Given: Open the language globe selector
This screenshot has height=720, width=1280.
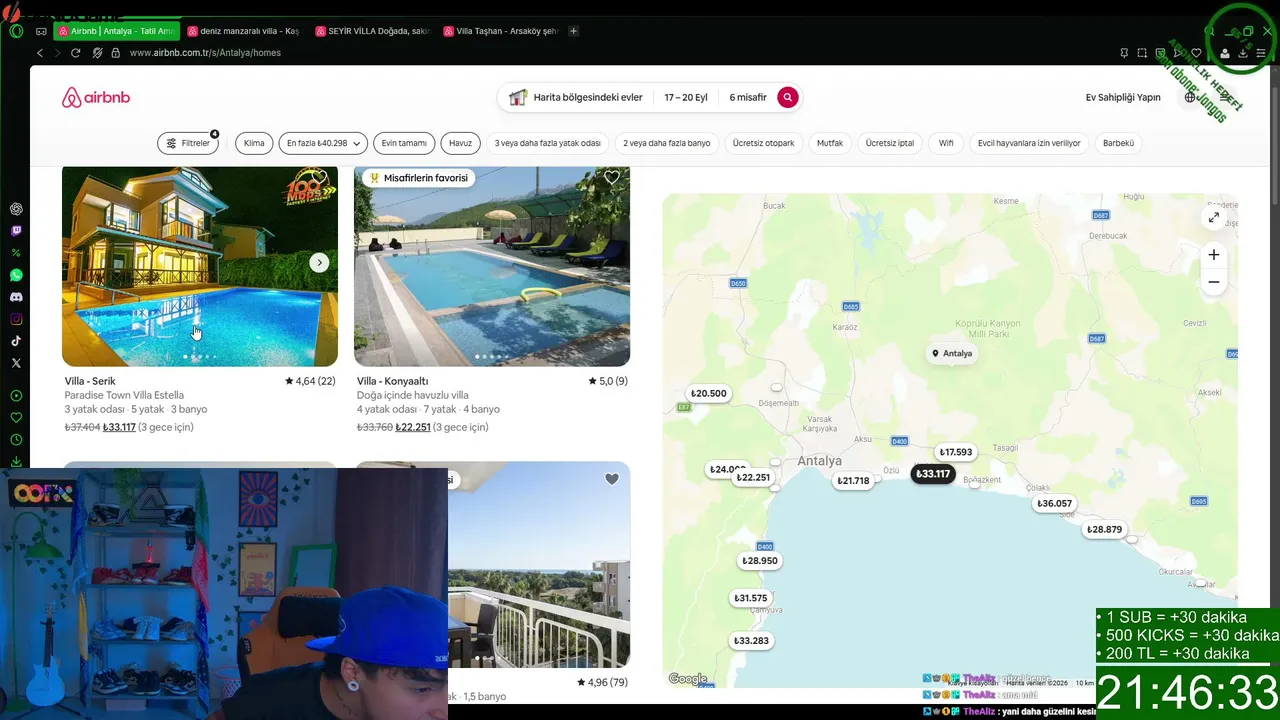Looking at the screenshot, I should (x=1190, y=98).
